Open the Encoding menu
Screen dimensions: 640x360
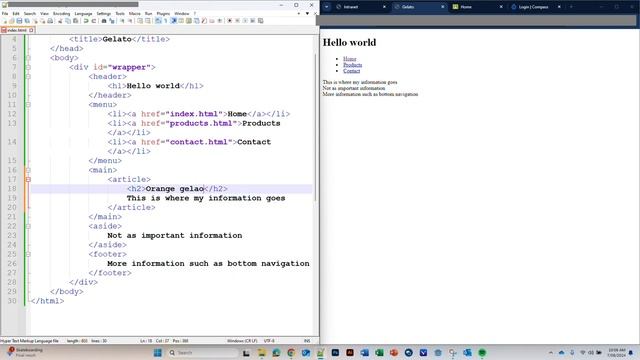pos(62,13)
